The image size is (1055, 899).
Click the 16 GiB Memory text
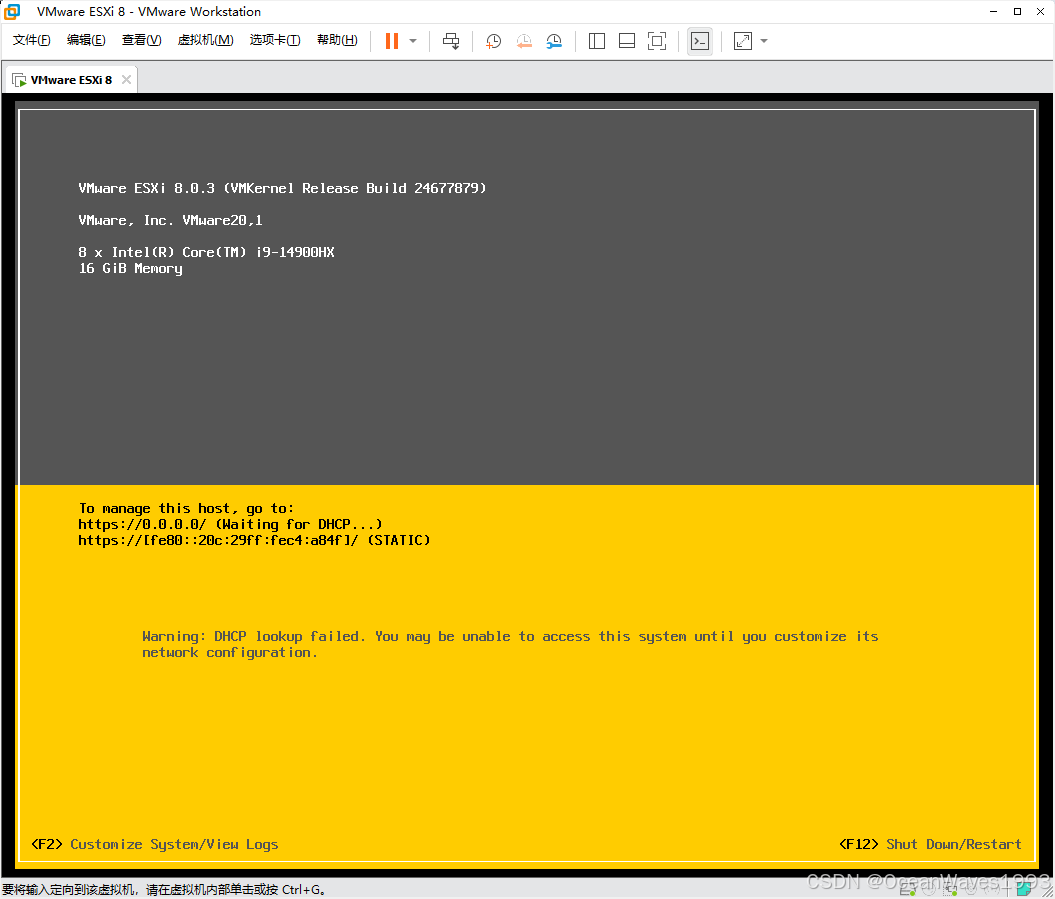click(x=131, y=268)
